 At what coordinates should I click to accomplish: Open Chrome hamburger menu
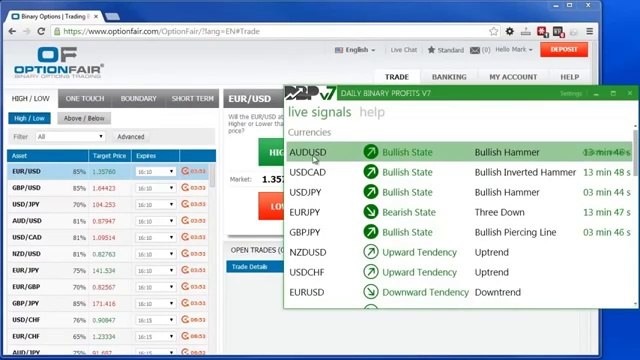pyautogui.click(x=590, y=31)
